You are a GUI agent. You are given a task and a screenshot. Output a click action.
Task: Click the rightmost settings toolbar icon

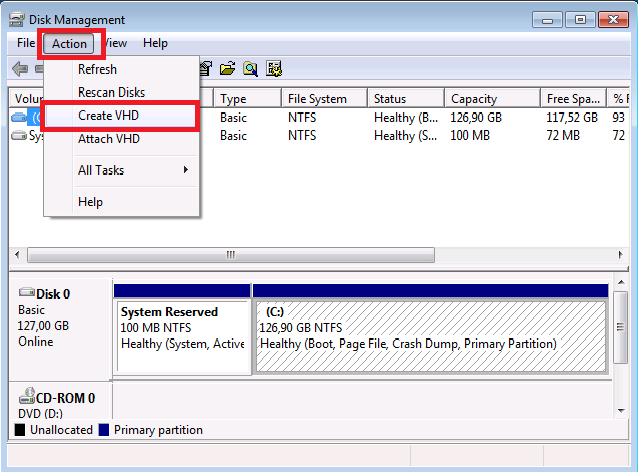point(274,69)
